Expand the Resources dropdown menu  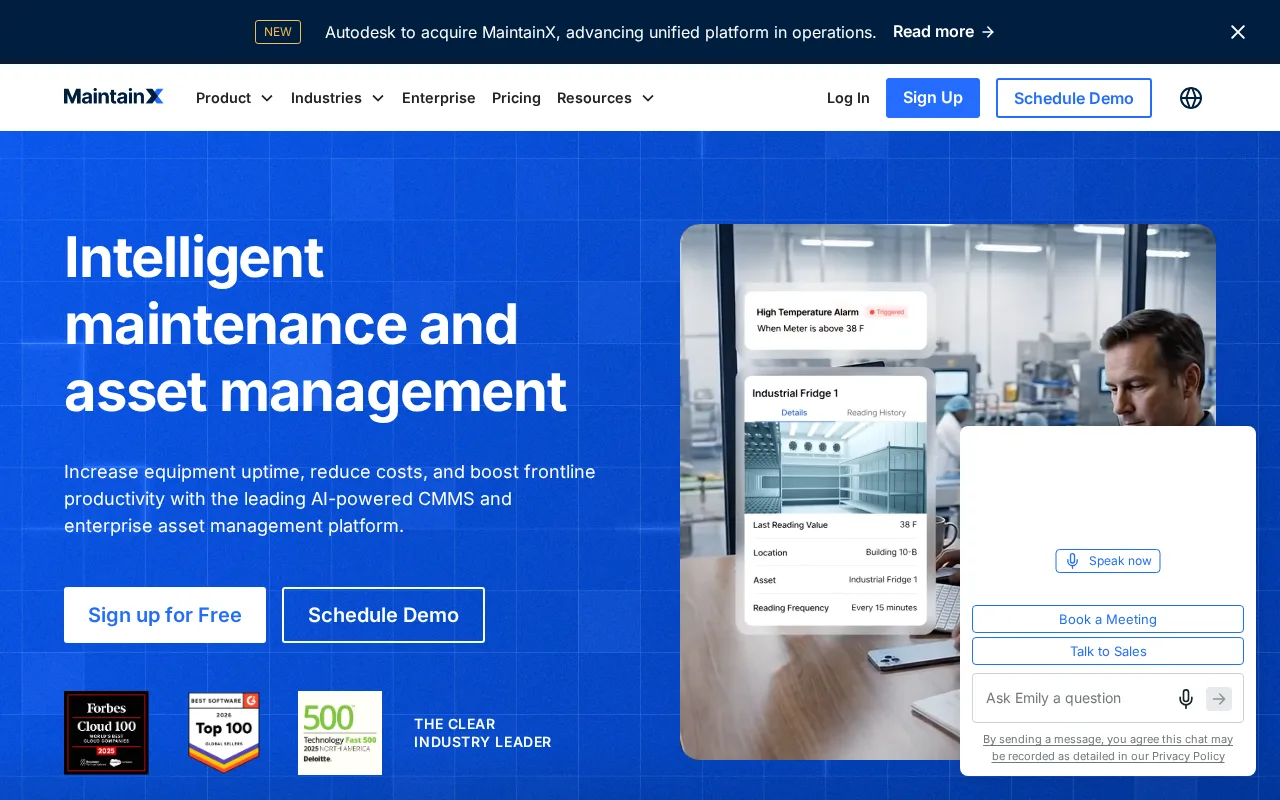pyautogui.click(x=606, y=98)
